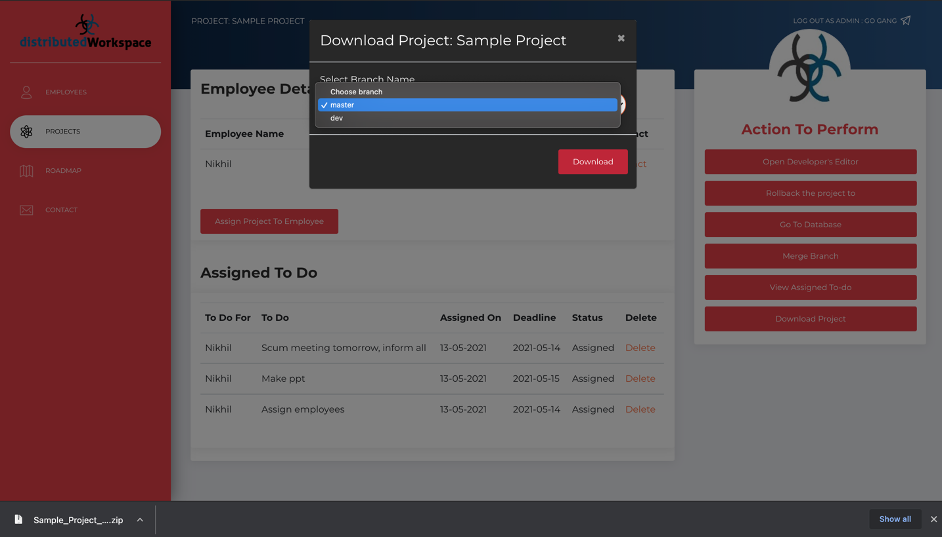Close the Download Project dialog
This screenshot has height=537, width=943.
621,38
